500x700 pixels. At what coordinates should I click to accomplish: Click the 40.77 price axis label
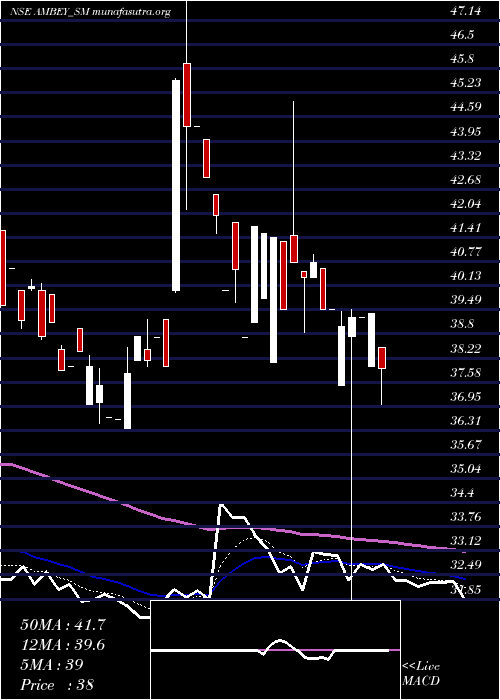pyautogui.click(x=465, y=252)
